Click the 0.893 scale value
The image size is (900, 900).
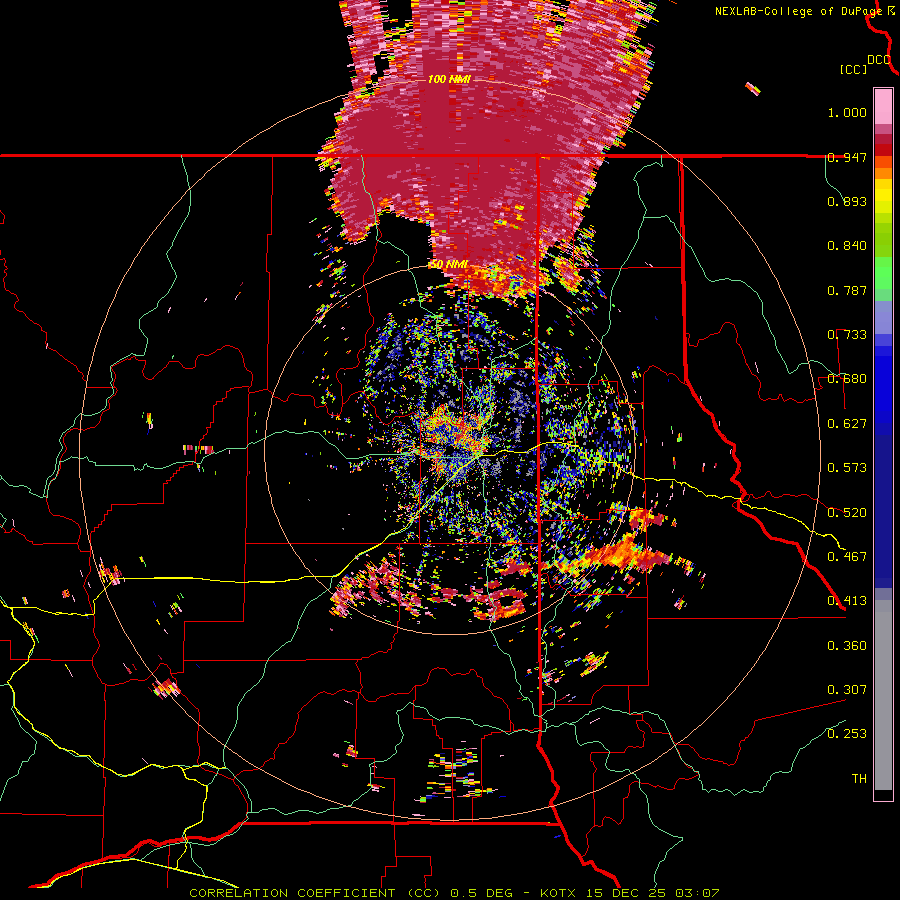847,201
